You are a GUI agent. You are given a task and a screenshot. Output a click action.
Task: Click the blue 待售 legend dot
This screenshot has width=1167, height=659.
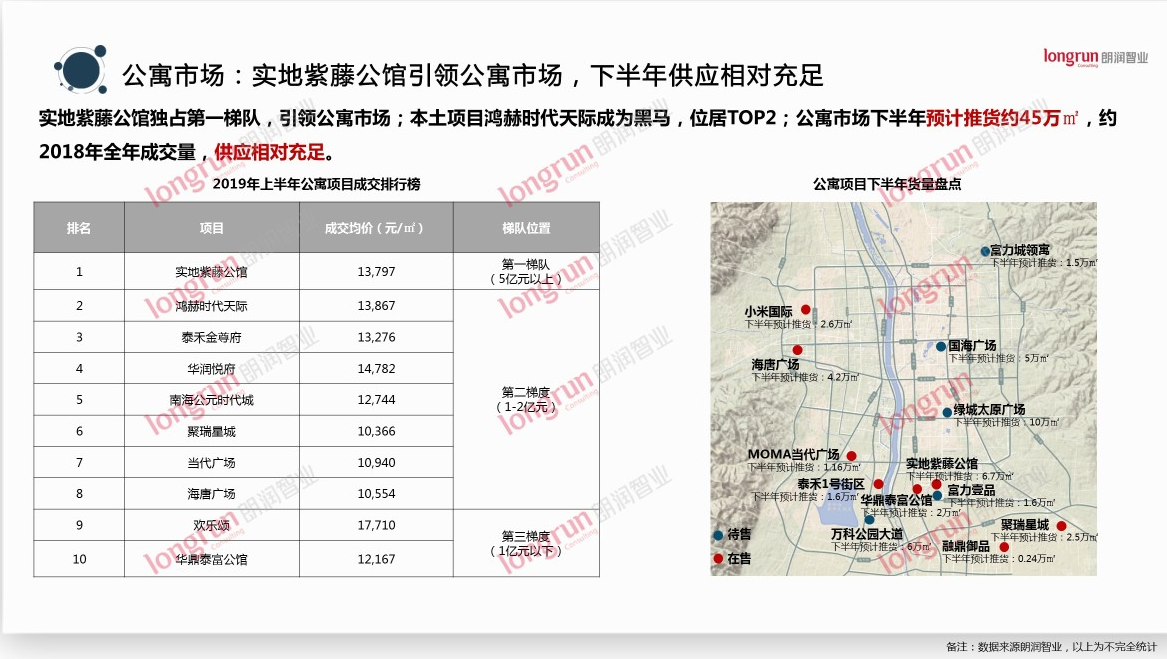point(718,535)
